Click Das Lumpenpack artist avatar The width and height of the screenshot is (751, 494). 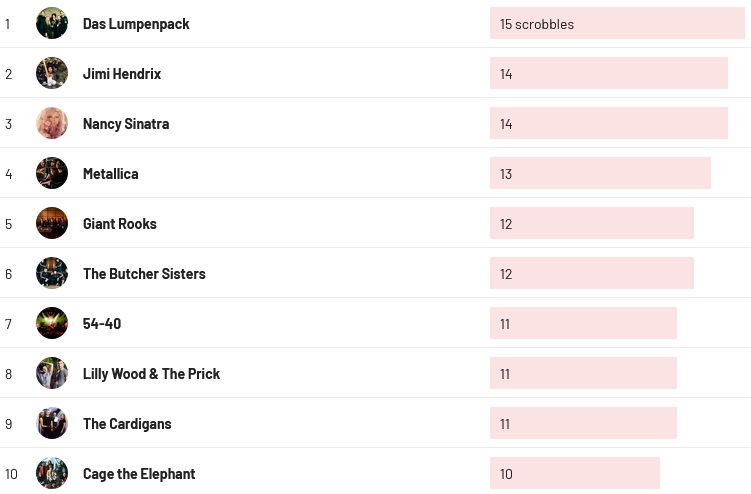pyautogui.click(x=52, y=23)
